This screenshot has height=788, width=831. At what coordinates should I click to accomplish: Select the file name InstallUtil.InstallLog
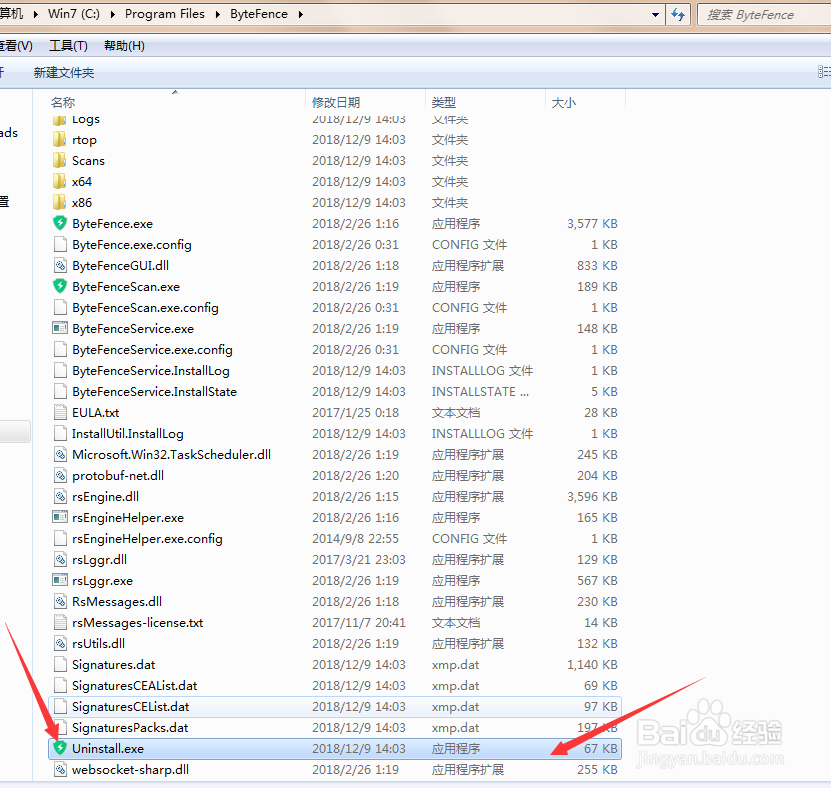point(128,433)
